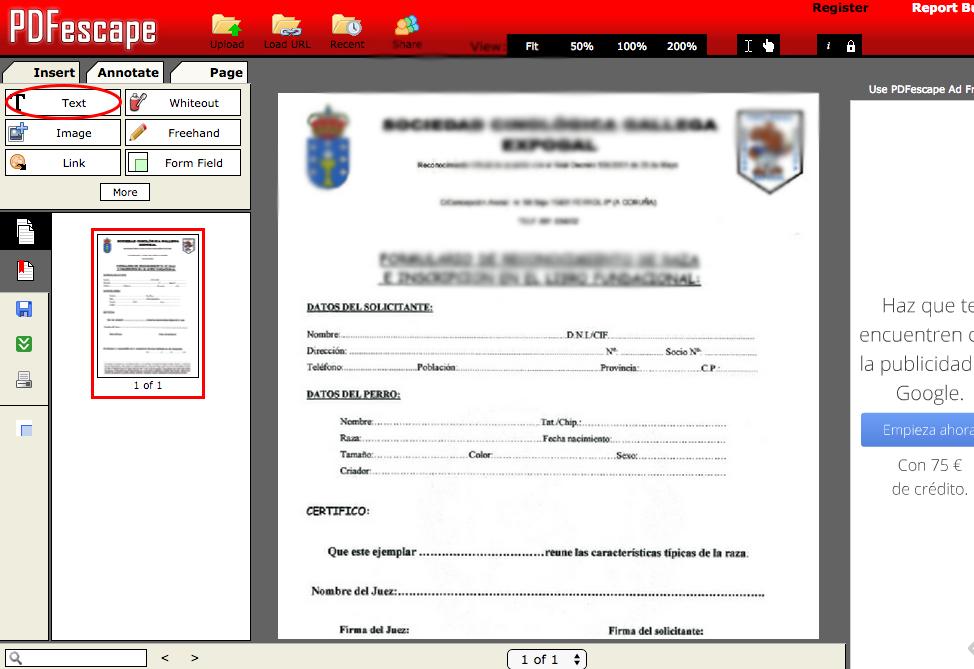Set zoom to 200%

click(681, 46)
